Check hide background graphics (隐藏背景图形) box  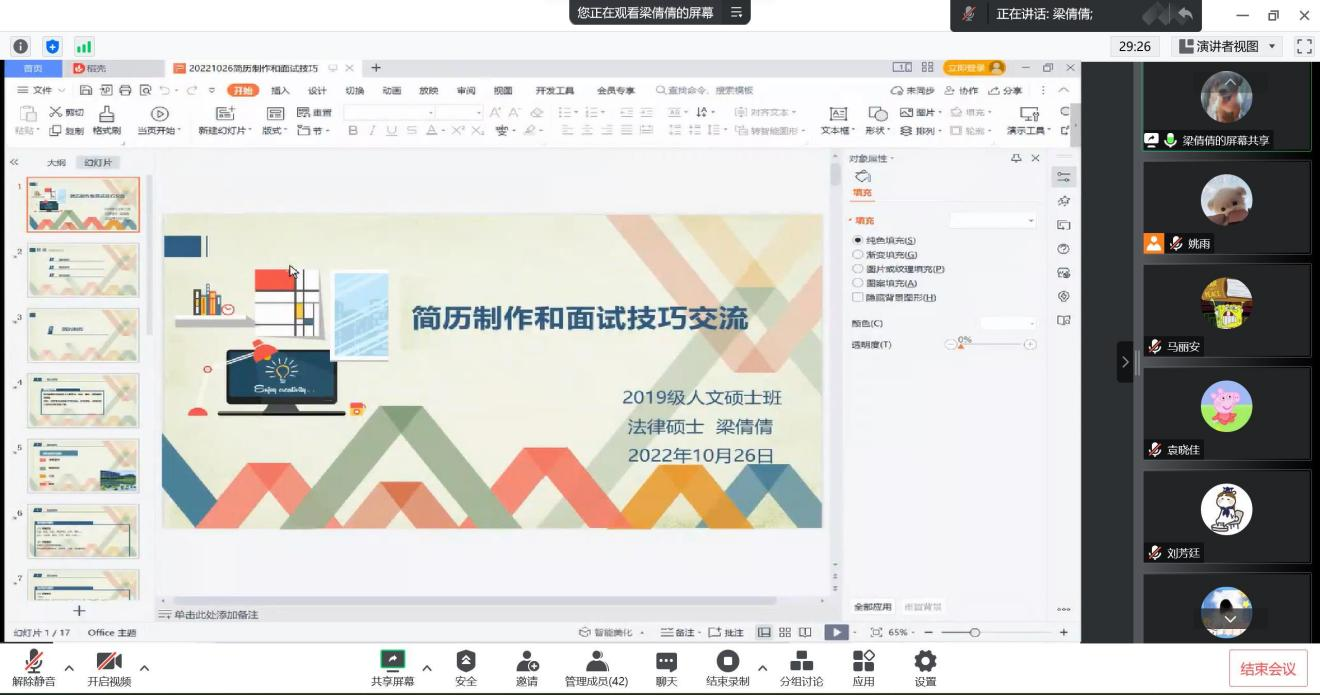pyautogui.click(x=858, y=297)
